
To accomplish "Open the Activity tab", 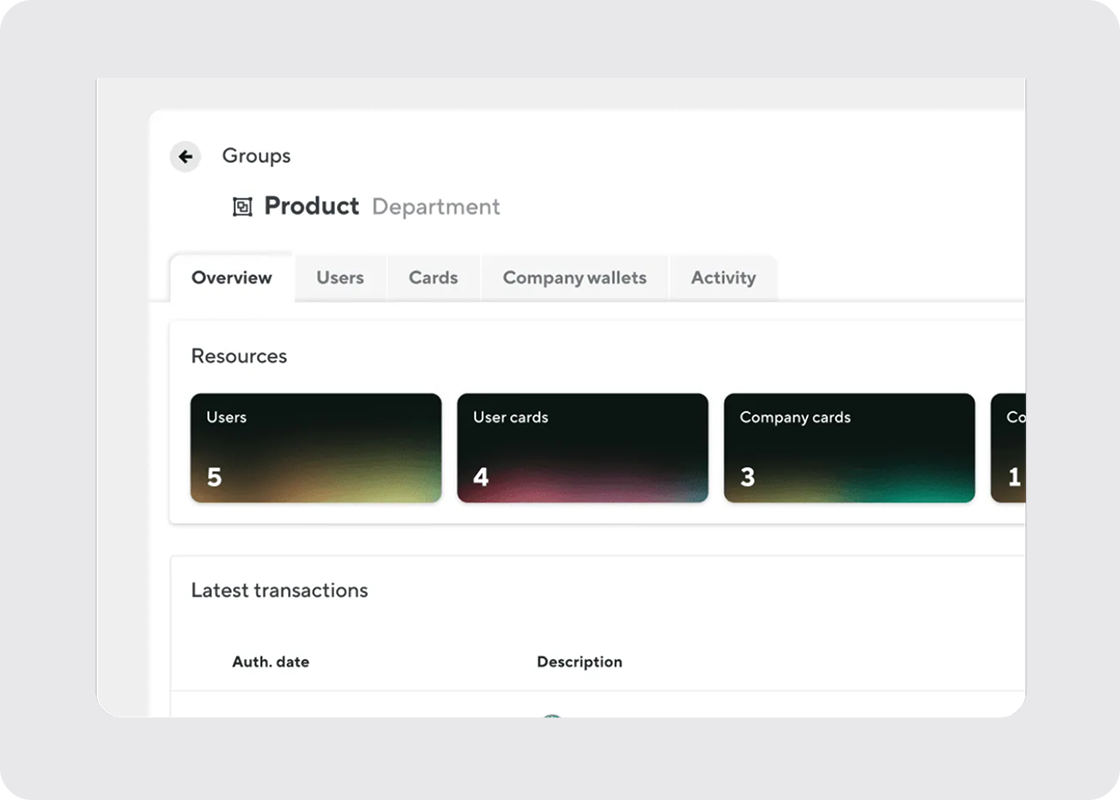I will click(723, 278).
